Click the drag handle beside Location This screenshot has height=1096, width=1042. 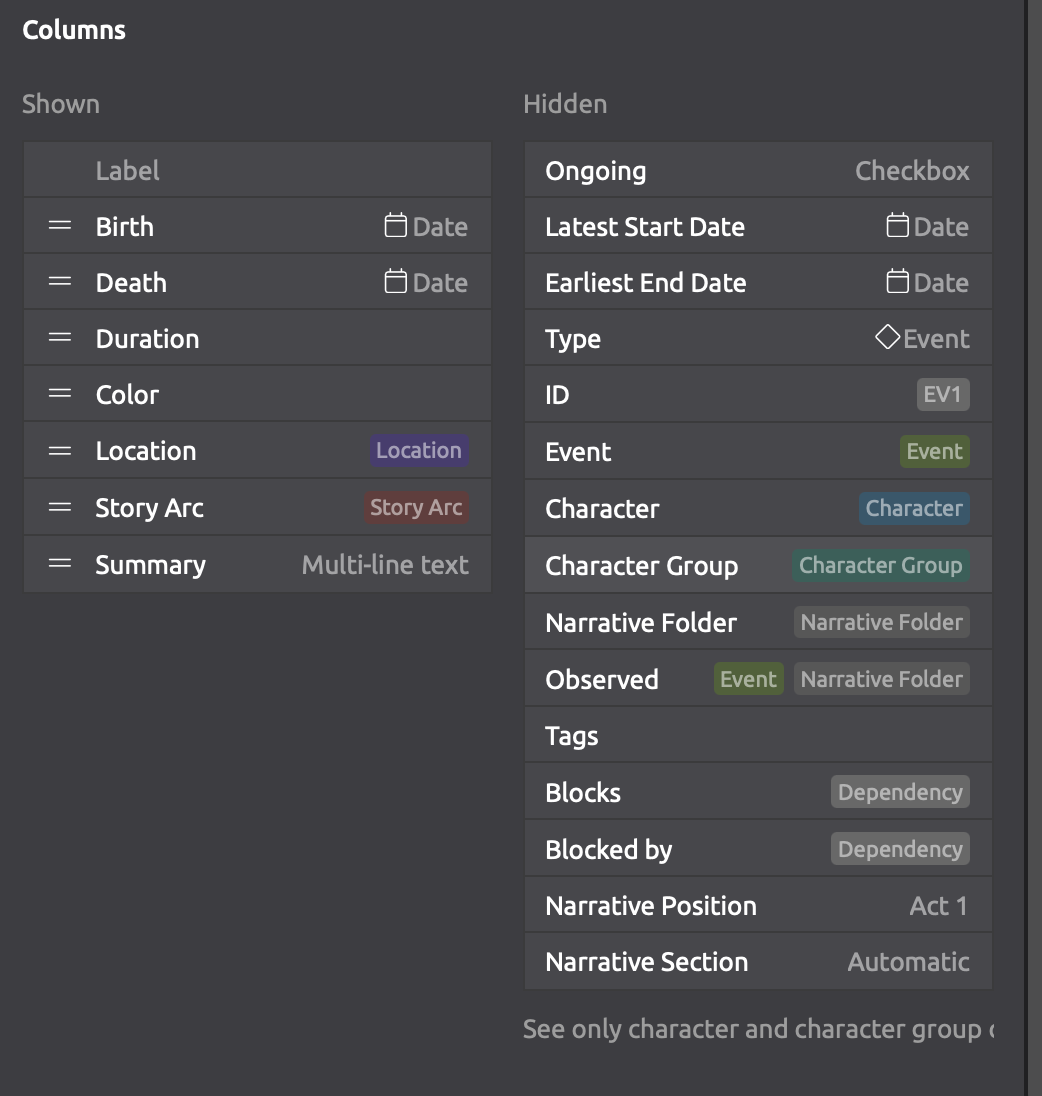(x=60, y=451)
